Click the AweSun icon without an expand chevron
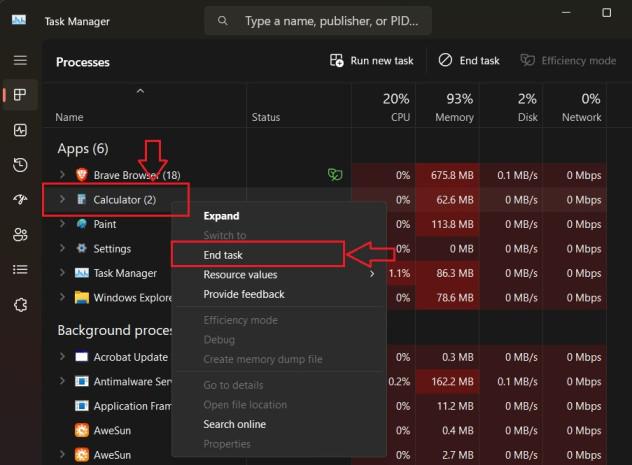Image resolution: width=632 pixels, height=465 pixels. 82,430
